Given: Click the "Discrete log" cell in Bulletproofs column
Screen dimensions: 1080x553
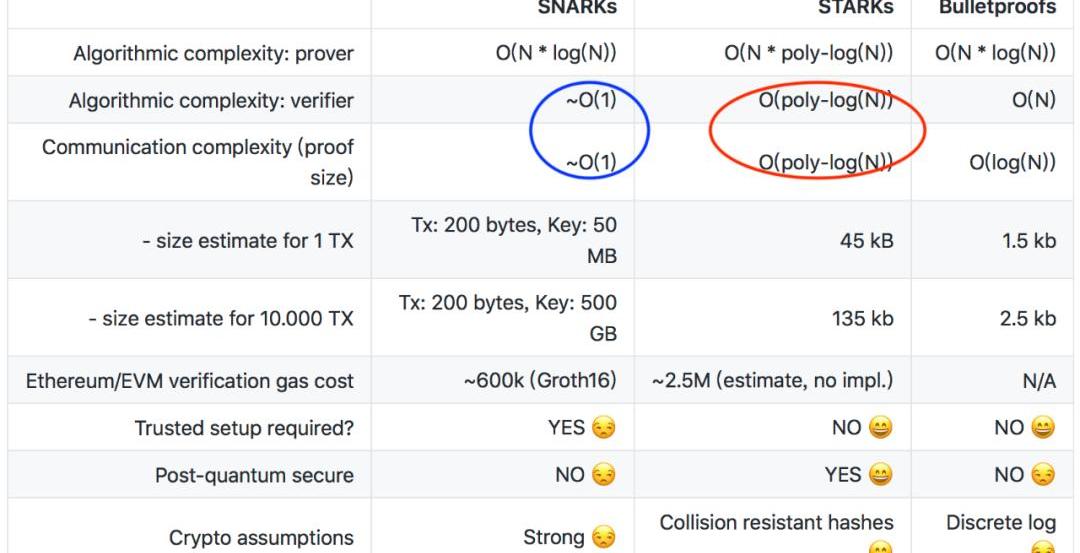Looking at the screenshot, I should coord(1000,522).
